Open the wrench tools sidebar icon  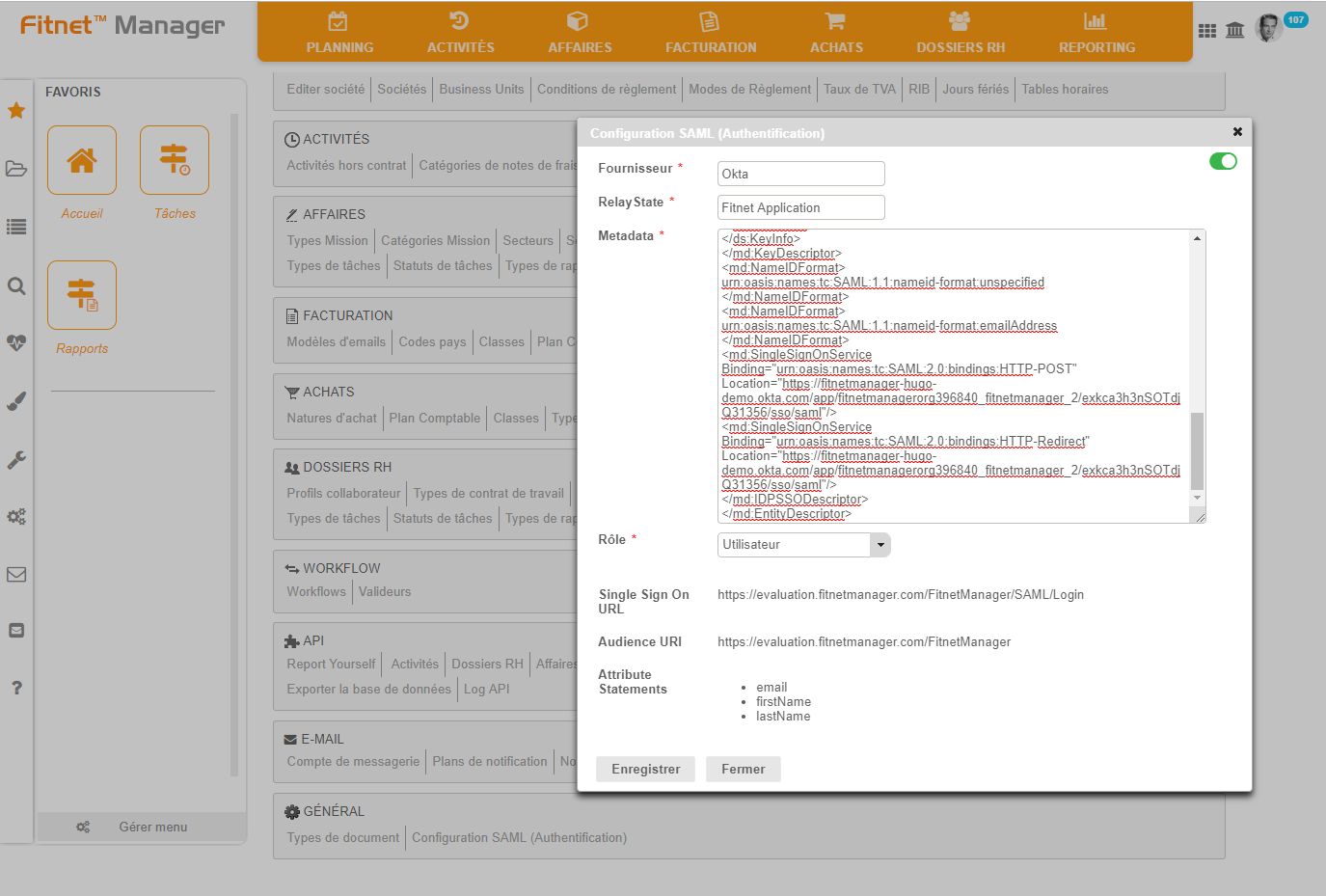16,460
